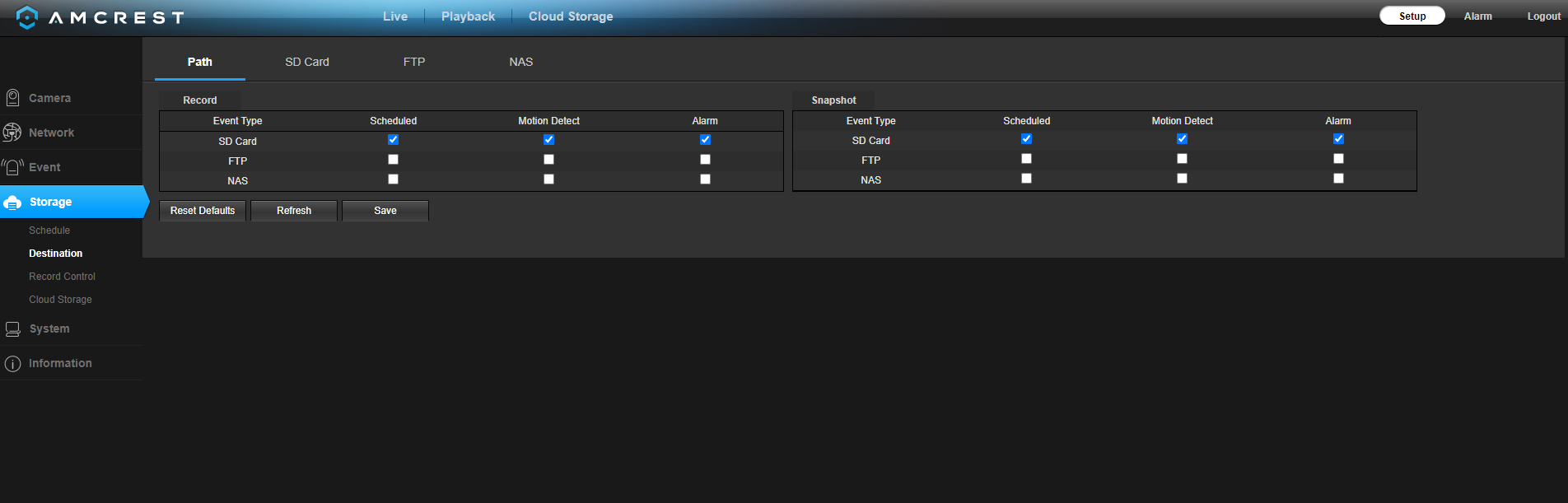Open the Playback page
Screen dimensions: 1568x503
click(468, 16)
